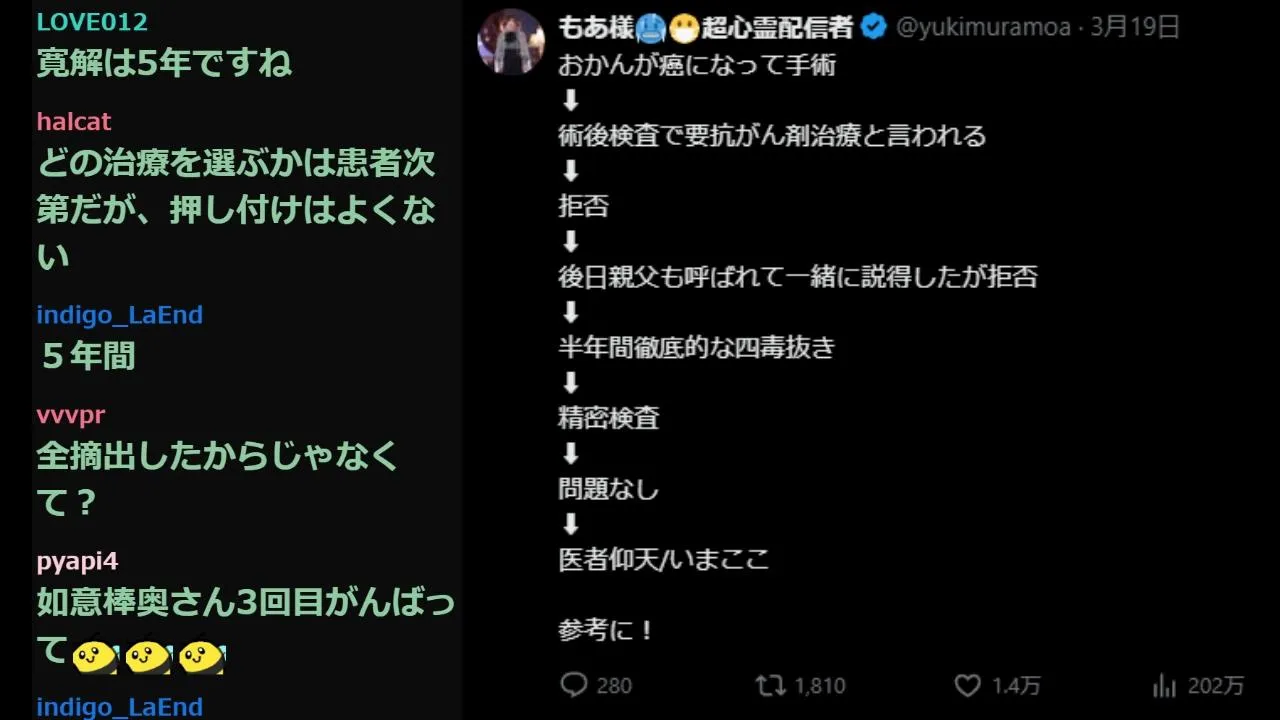
Task: Click the mask-face emoji in the display name
Action: [683, 27]
